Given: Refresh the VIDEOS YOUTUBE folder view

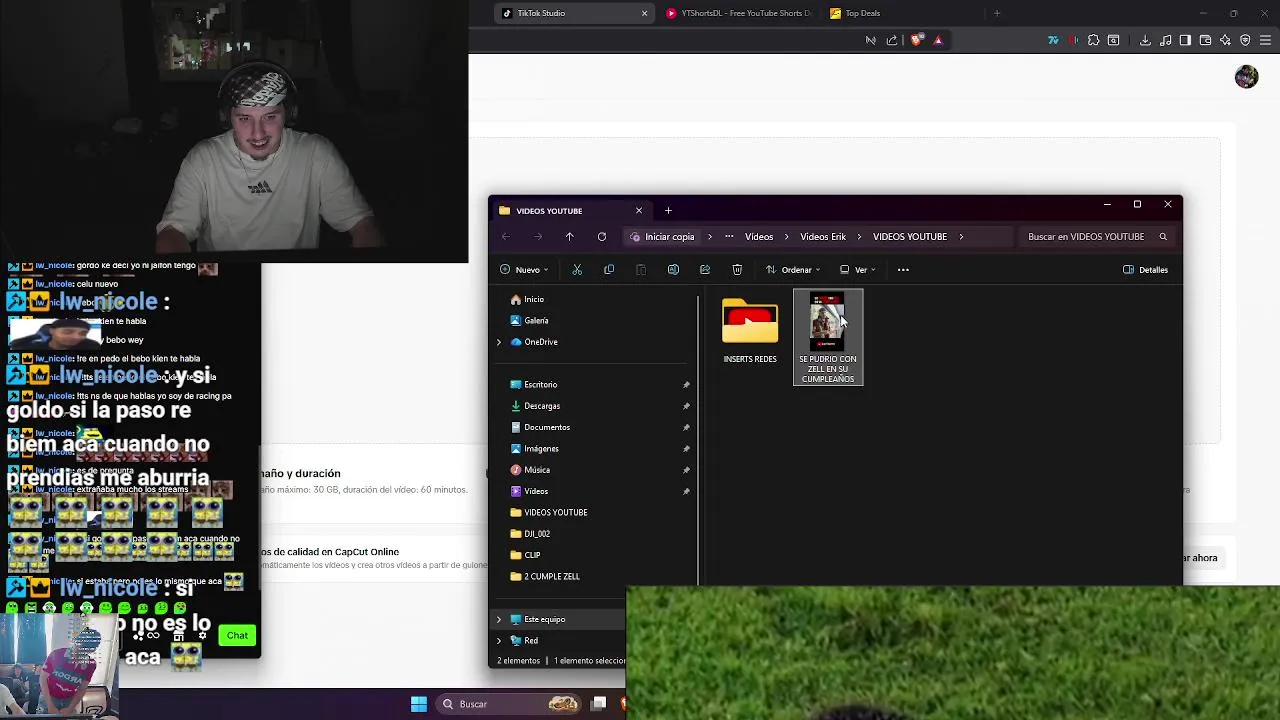Looking at the screenshot, I should point(602,237).
